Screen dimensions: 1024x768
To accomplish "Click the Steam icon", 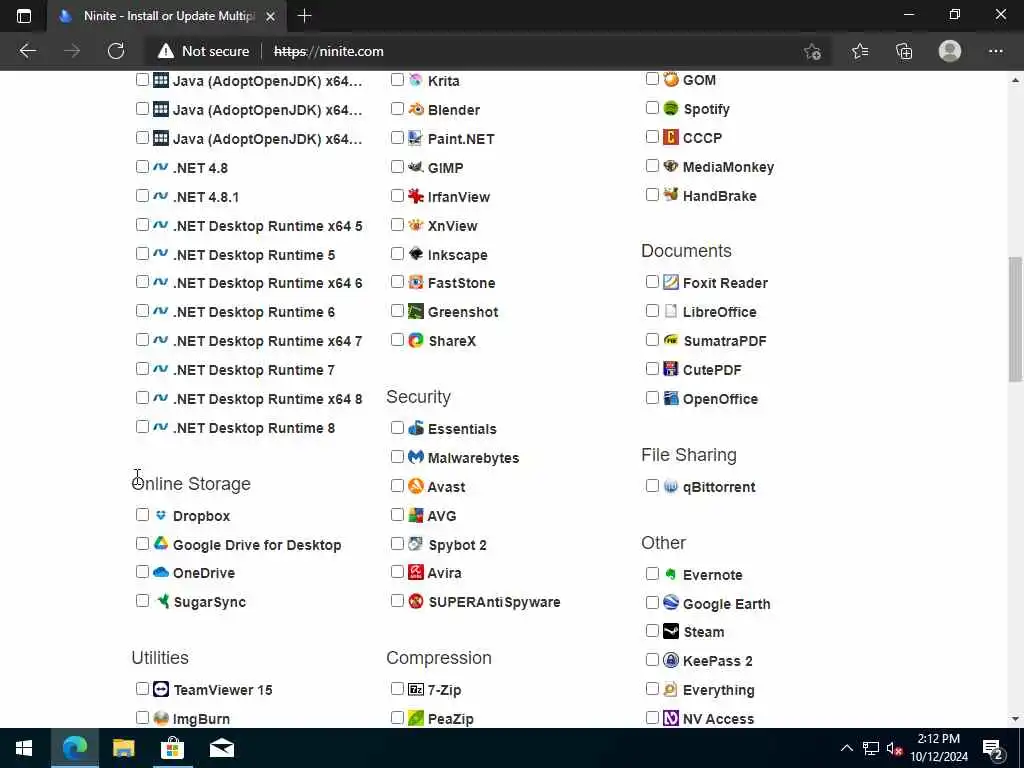I will 671,632.
